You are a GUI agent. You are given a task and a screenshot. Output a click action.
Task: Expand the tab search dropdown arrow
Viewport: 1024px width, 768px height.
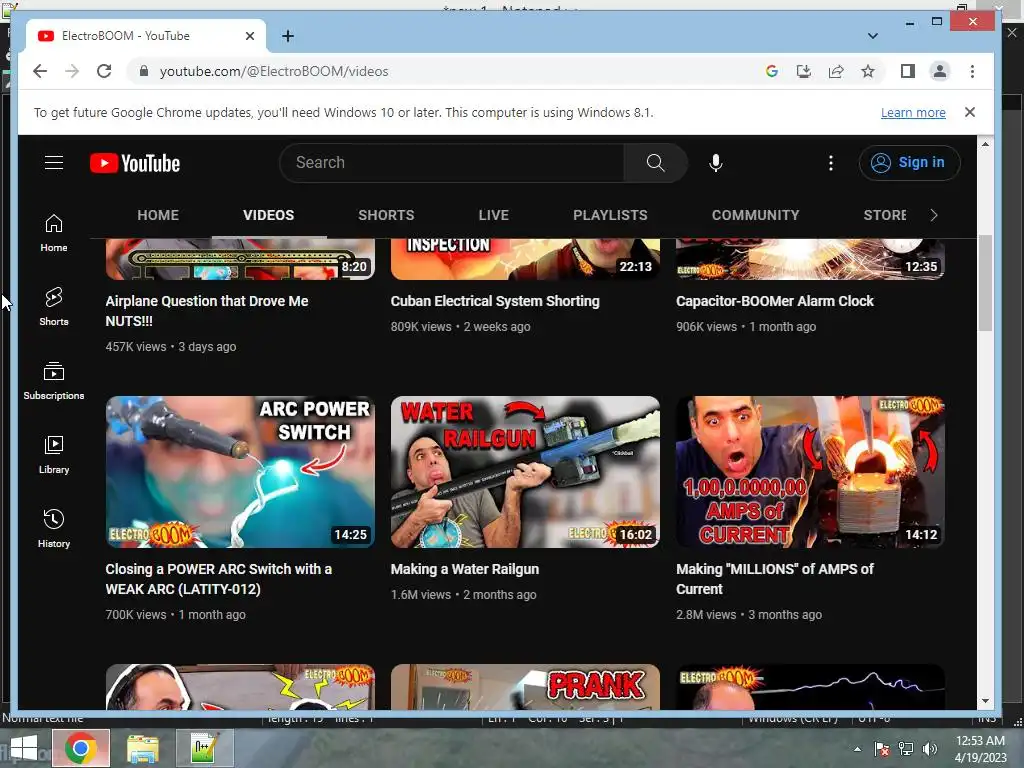click(872, 36)
